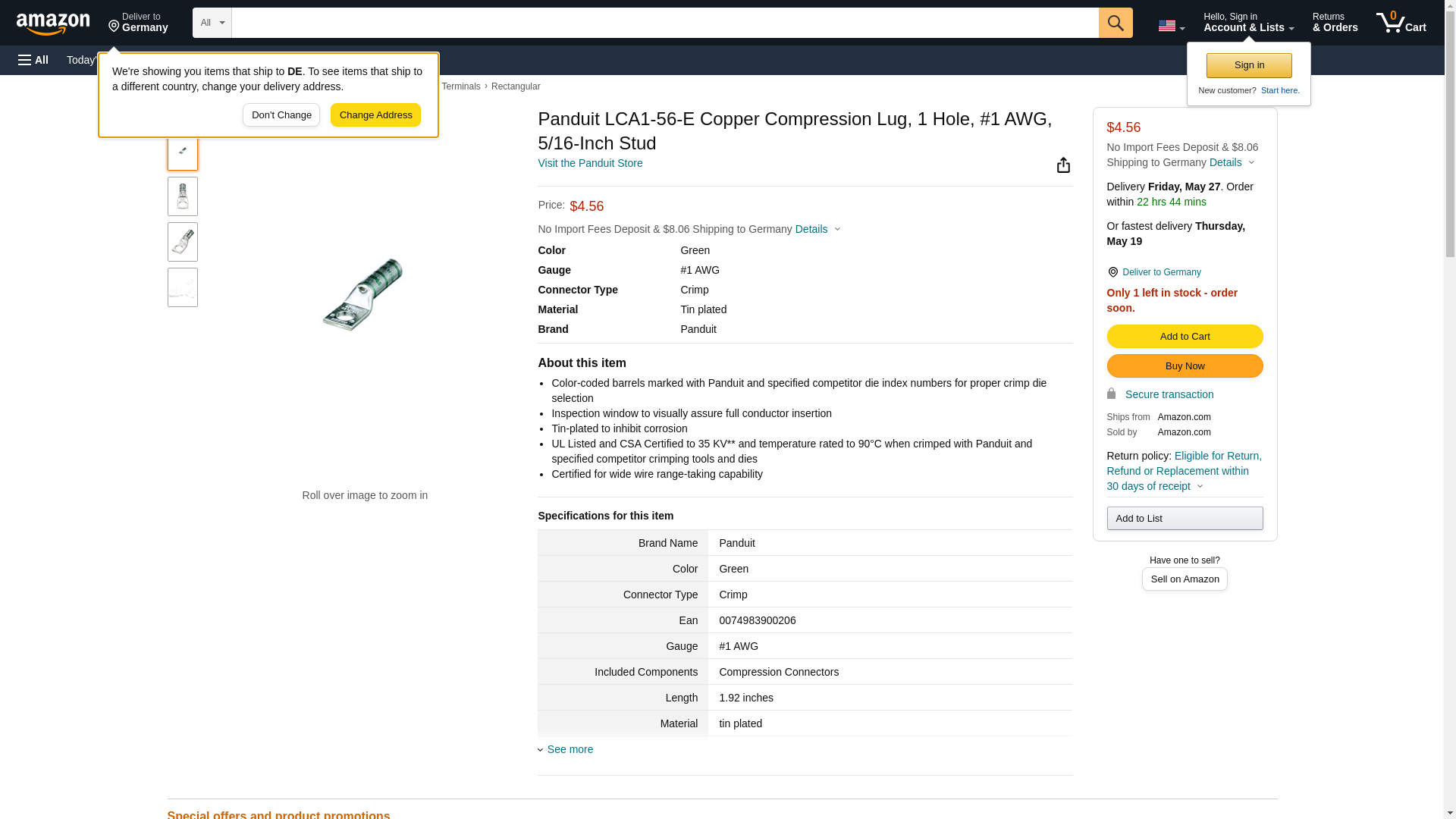This screenshot has height=819, width=1456.
Task: Click the Add to Cart button
Action: pos(1185,336)
